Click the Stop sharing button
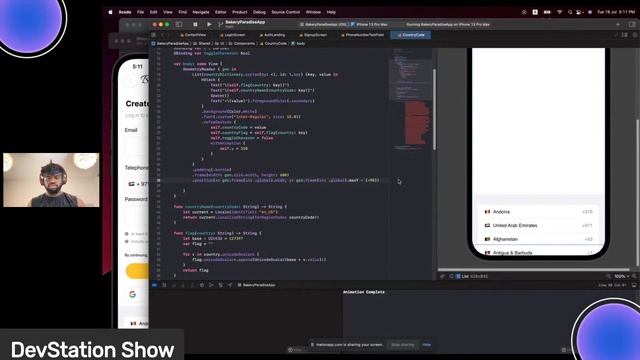 [x=402, y=345]
